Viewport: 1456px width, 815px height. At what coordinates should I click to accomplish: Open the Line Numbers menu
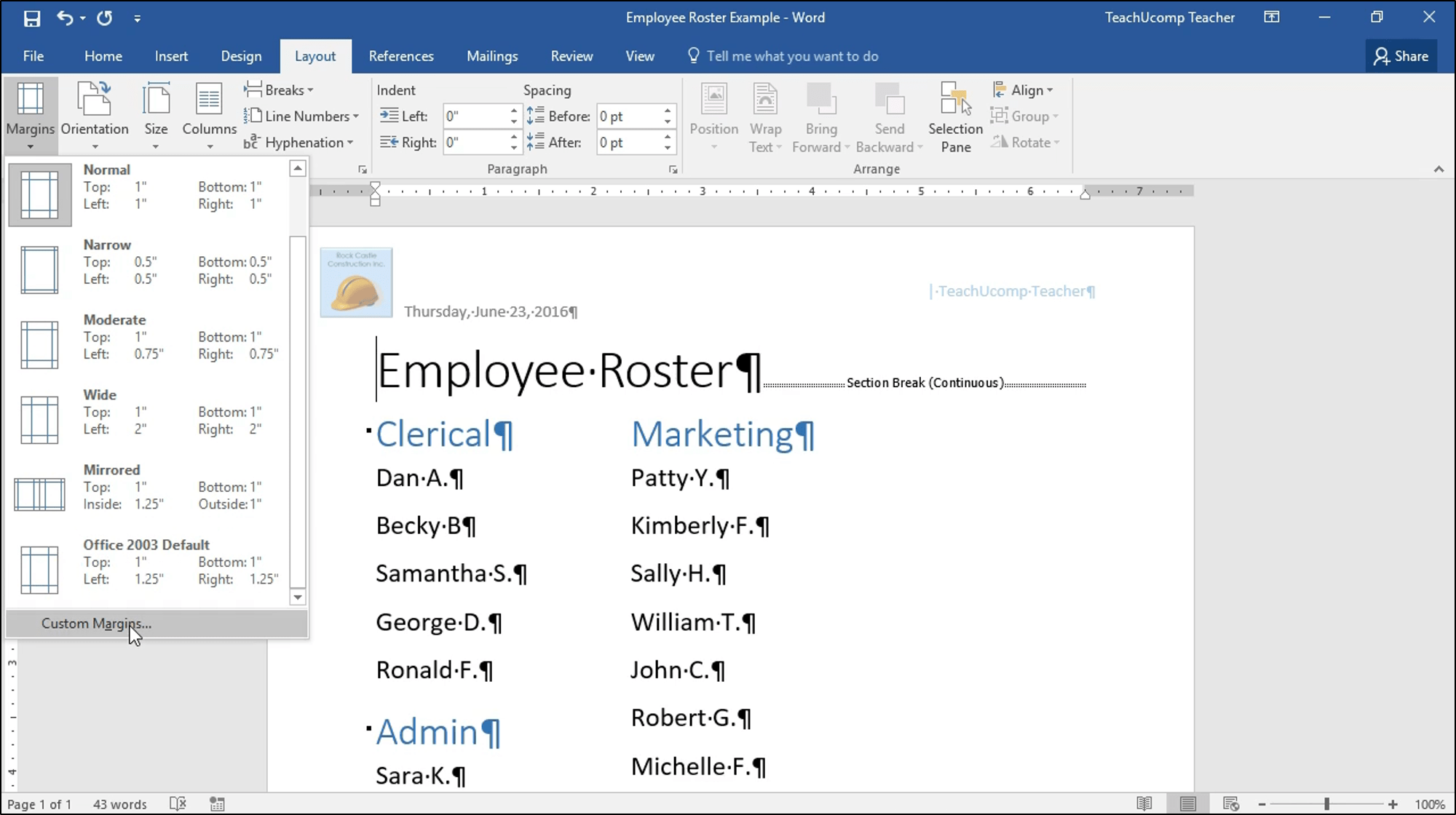pyautogui.click(x=302, y=116)
